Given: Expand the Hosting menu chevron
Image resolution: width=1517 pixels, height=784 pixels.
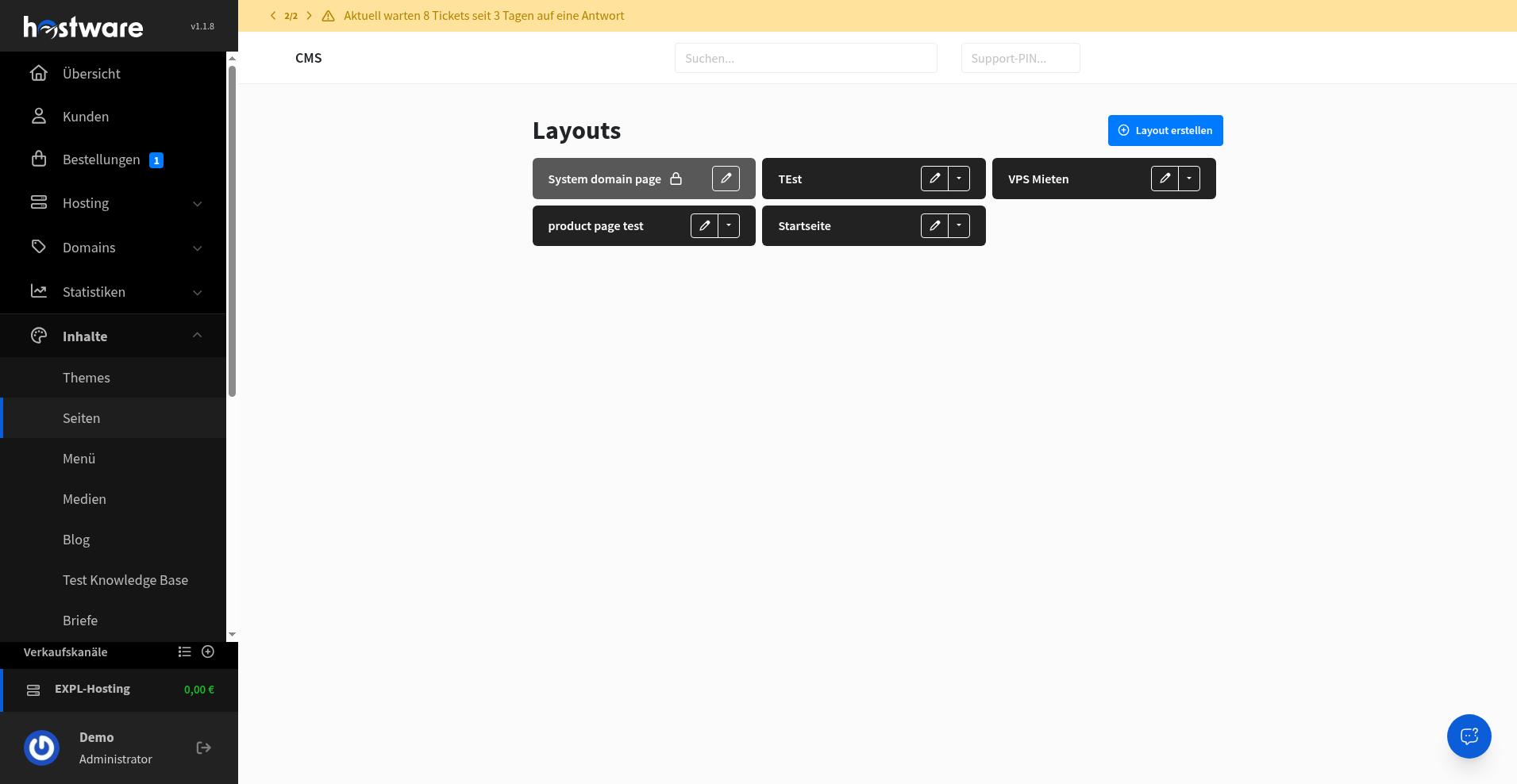Looking at the screenshot, I should point(197,204).
